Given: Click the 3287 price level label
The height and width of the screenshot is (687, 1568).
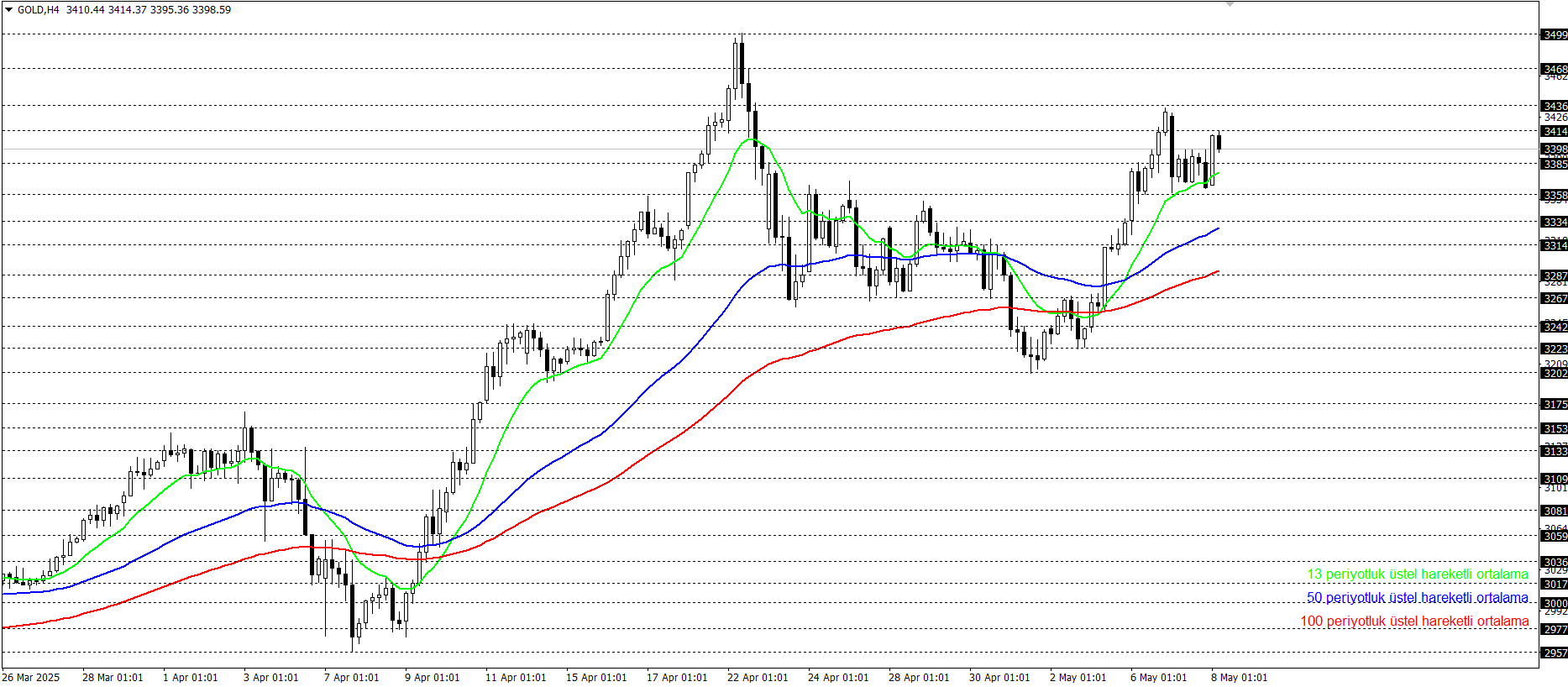Looking at the screenshot, I should tap(1555, 275).
